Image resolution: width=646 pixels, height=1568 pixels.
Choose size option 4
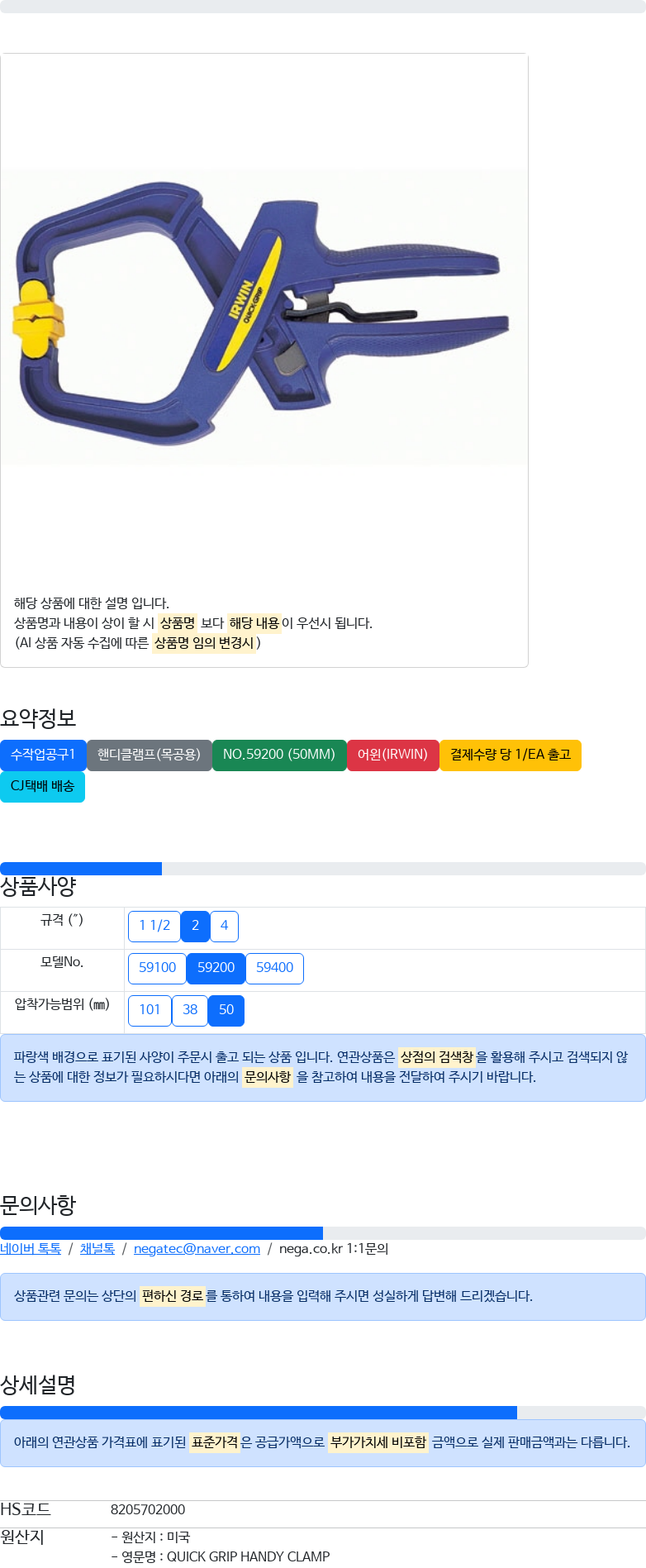[224, 926]
